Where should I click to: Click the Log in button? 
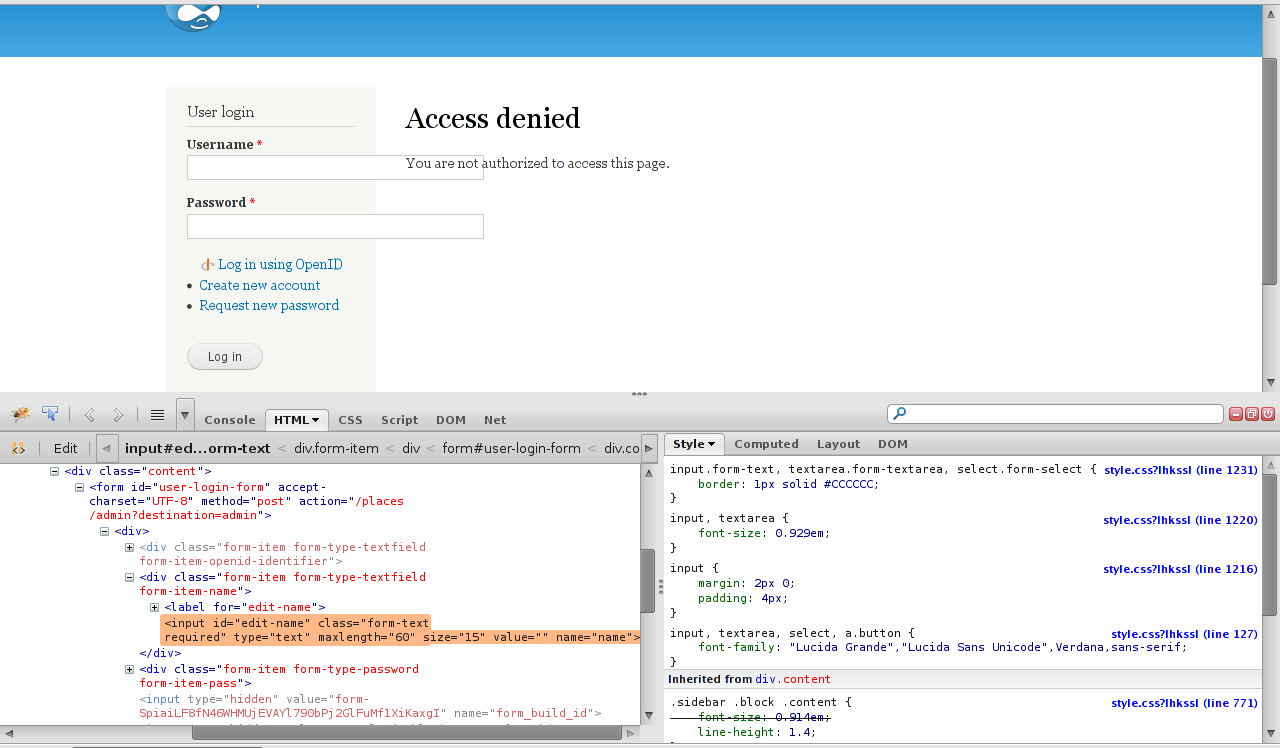click(x=225, y=357)
